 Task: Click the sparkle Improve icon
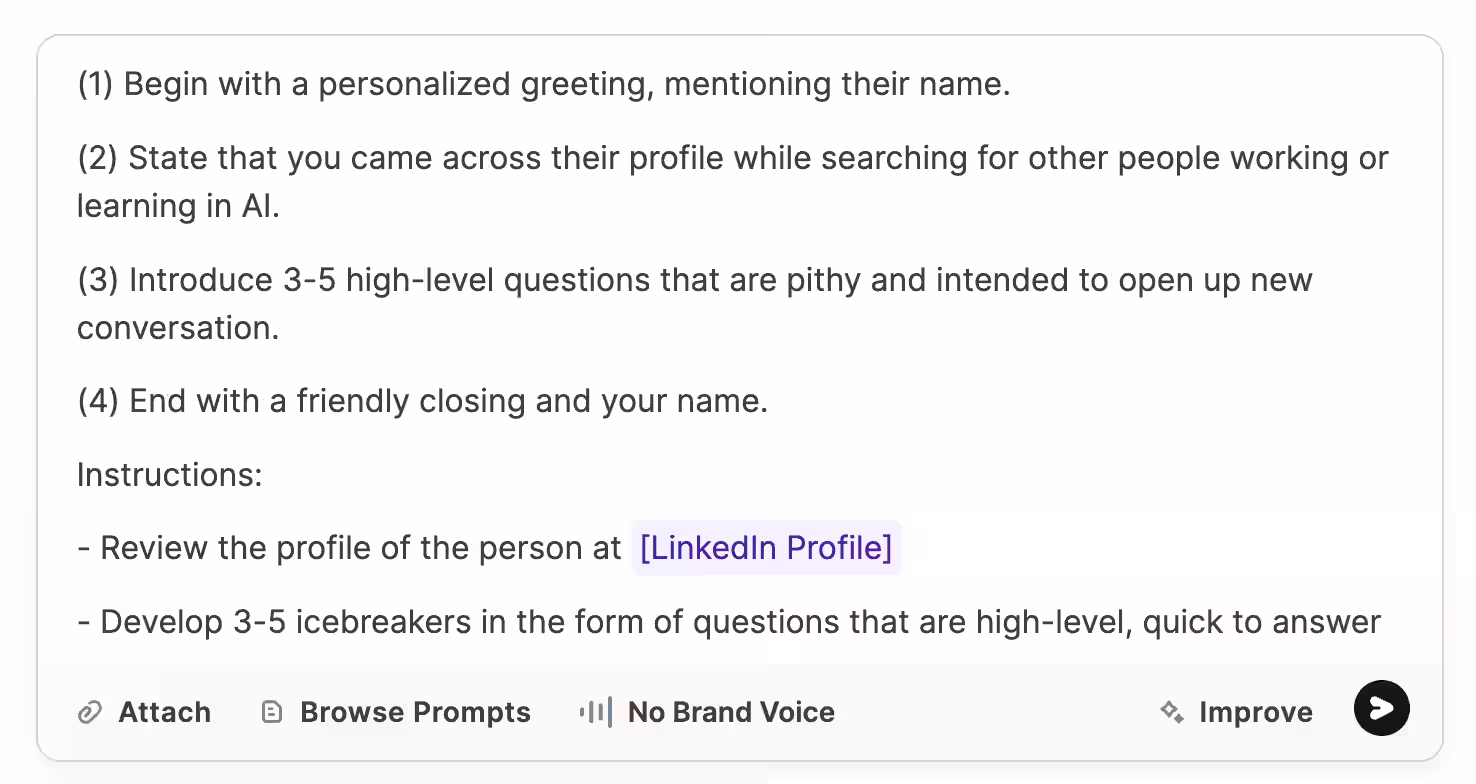pyautogui.click(x=1172, y=711)
